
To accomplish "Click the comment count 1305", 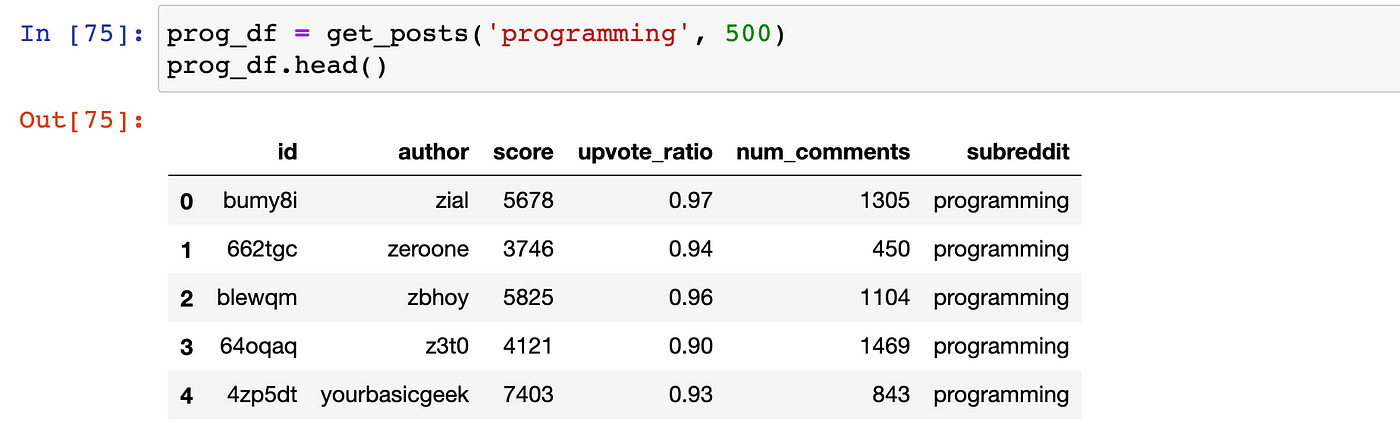I will click(x=886, y=201).
